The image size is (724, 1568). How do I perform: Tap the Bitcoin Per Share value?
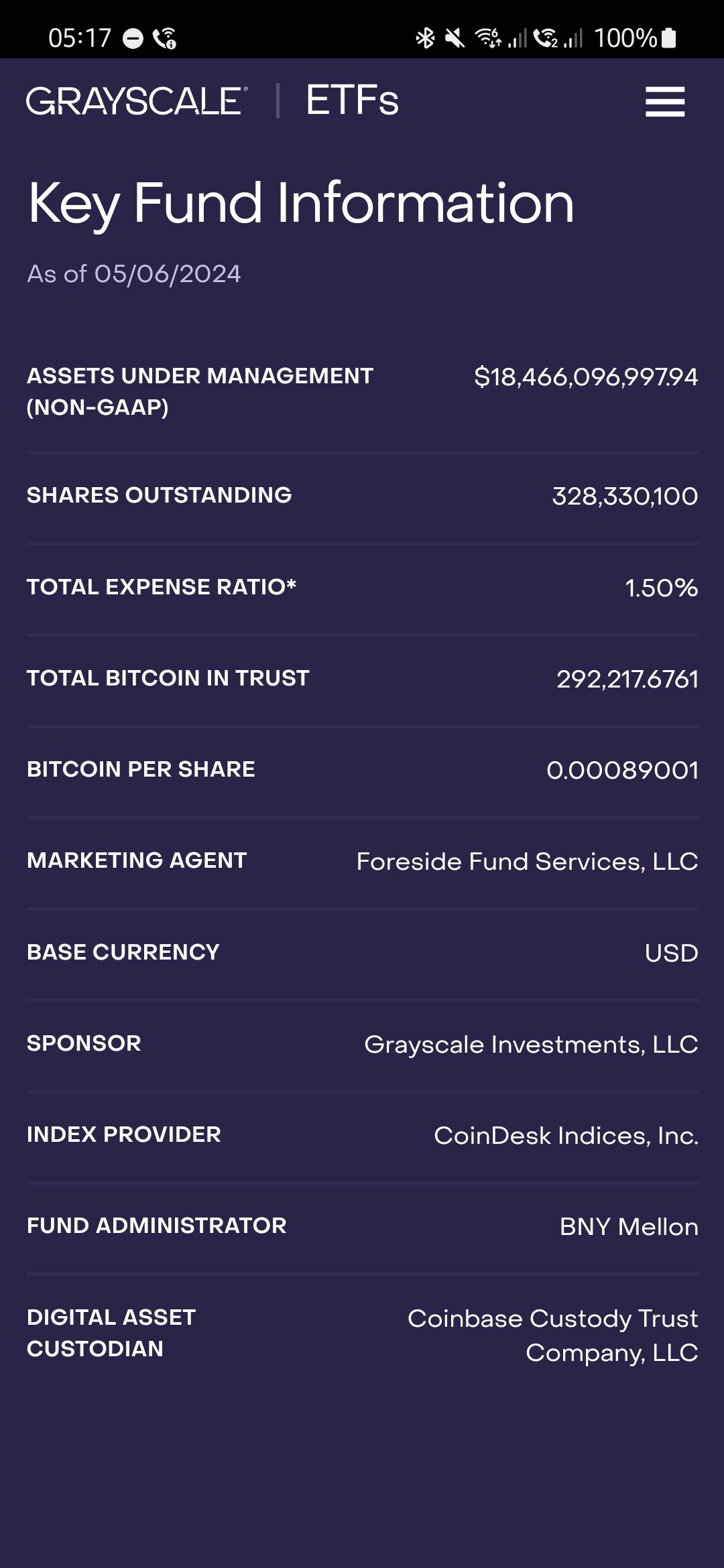pyautogui.click(x=622, y=770)
